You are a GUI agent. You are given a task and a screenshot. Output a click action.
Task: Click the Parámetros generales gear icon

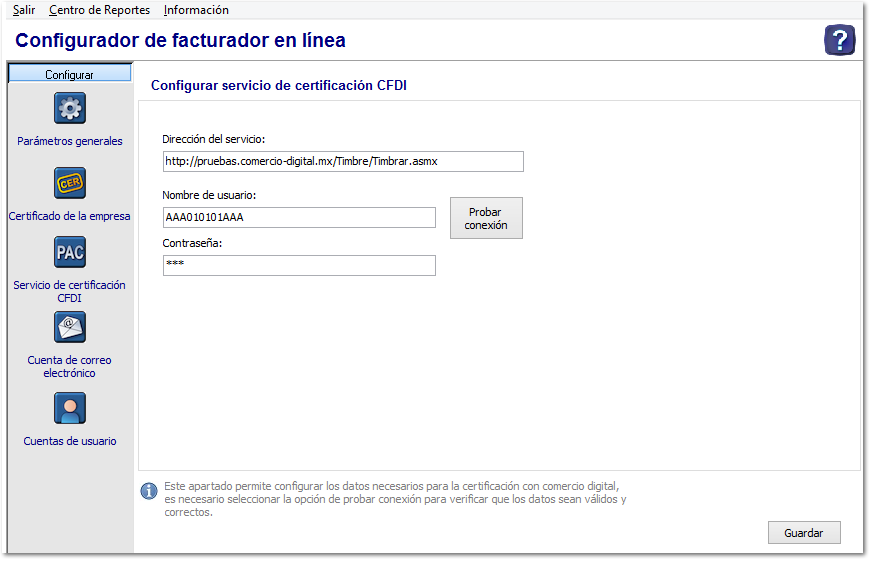[70, 108]
